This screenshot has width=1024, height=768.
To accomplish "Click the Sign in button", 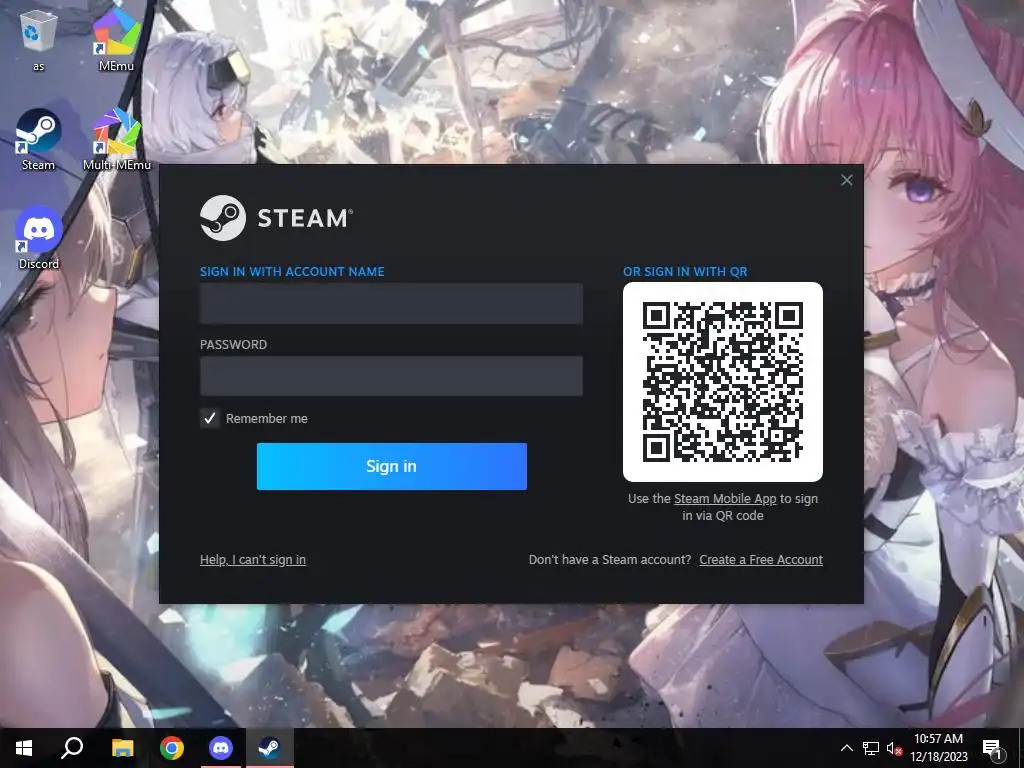I will [392, 466].
